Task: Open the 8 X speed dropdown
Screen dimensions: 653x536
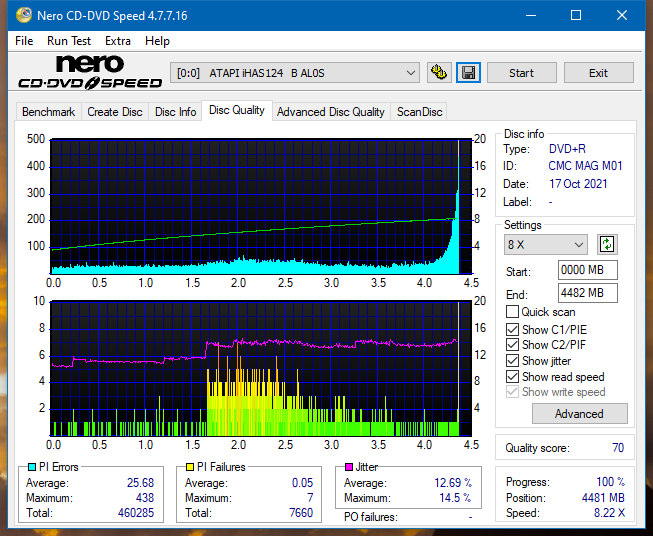Action: click(546, 244)
